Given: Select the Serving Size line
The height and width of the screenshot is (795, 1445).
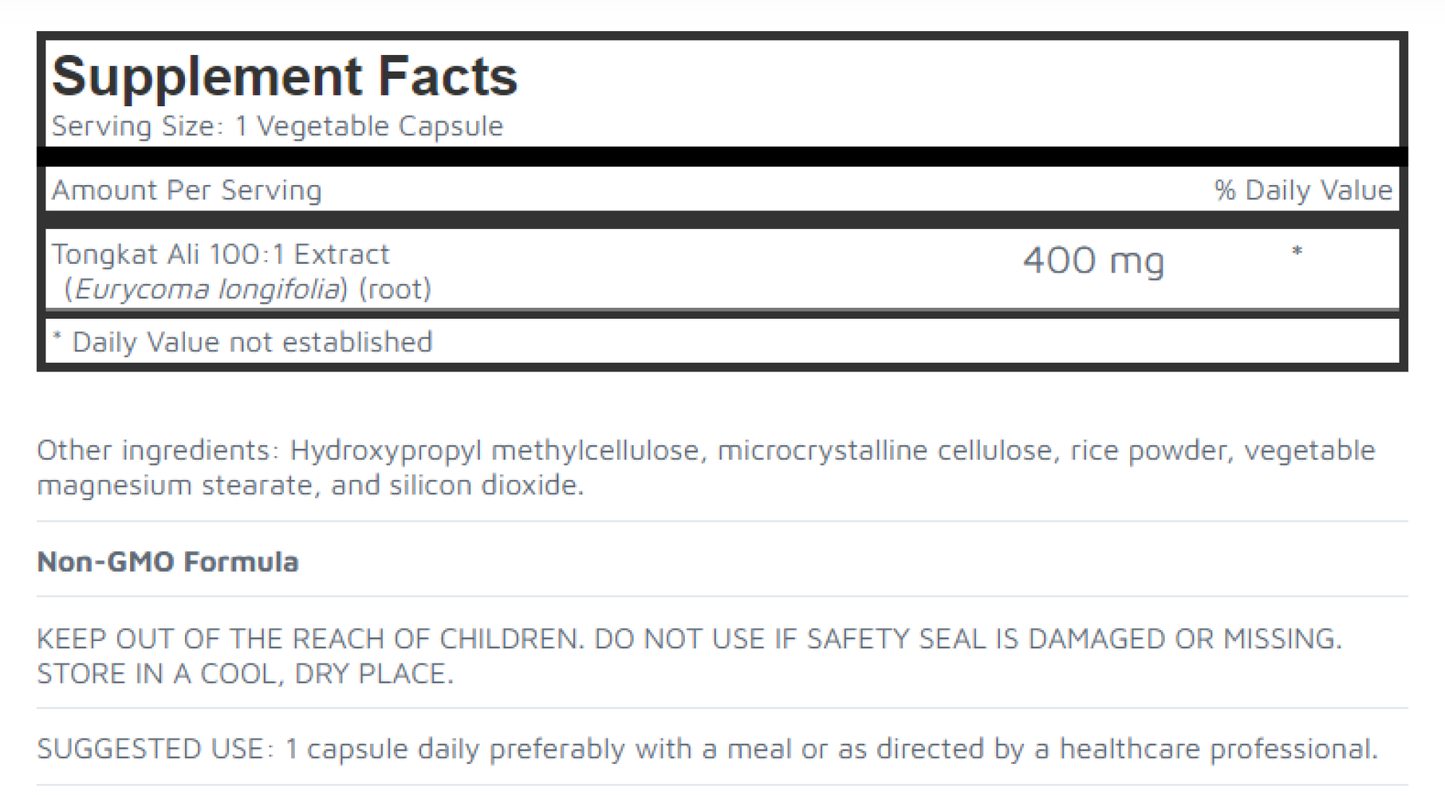Looking at the screenshot, I should [x=277, y=127].
